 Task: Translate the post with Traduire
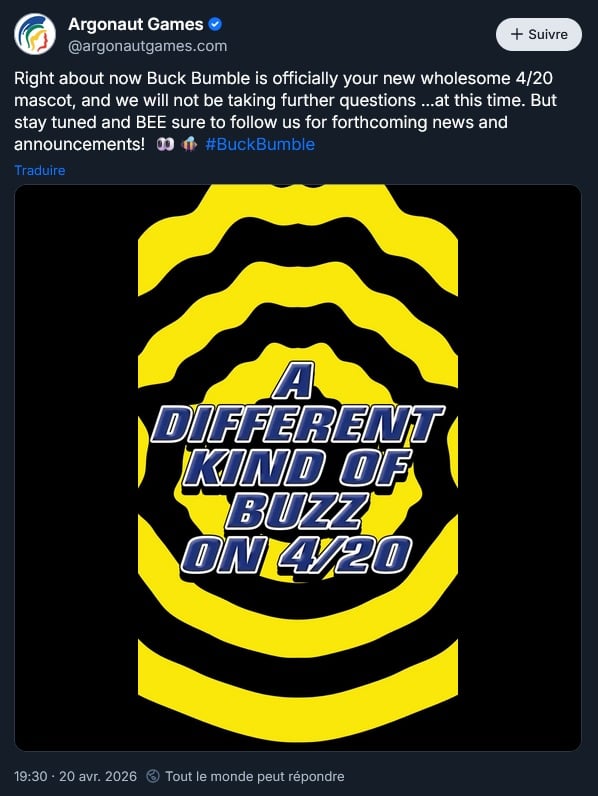[40, 170]
